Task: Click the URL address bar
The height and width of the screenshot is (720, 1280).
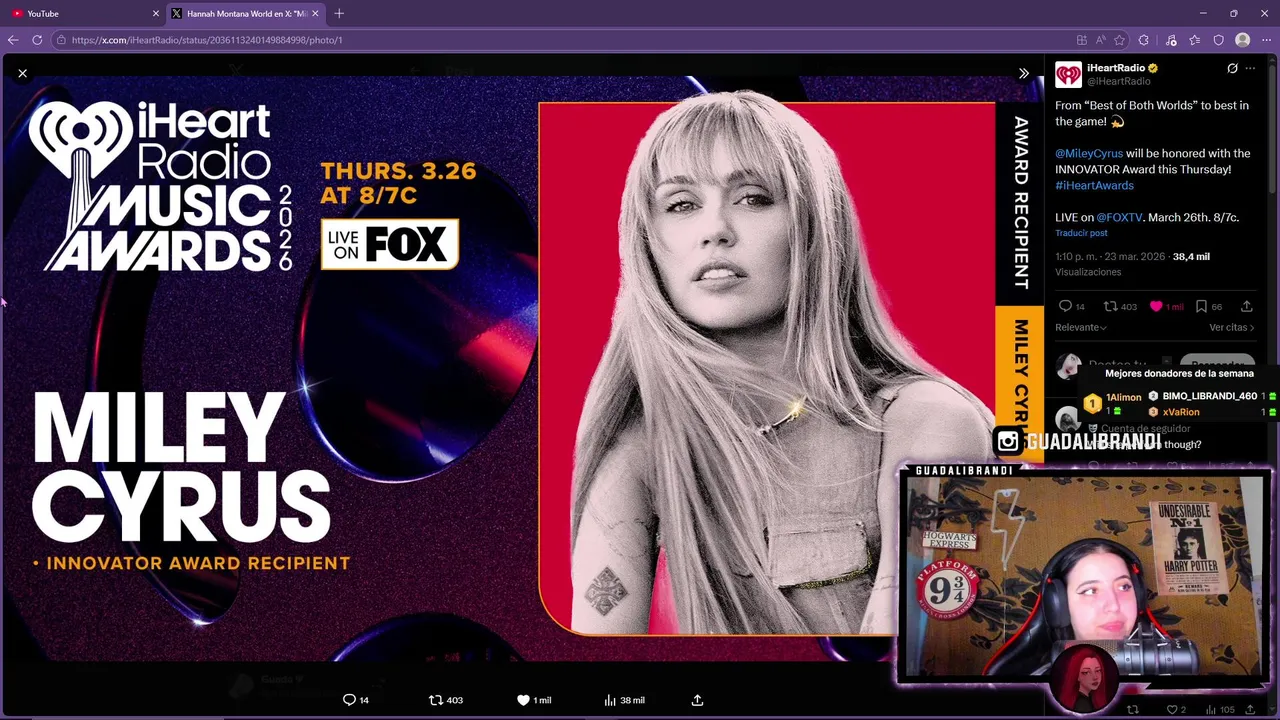Action: click(560, 40)
